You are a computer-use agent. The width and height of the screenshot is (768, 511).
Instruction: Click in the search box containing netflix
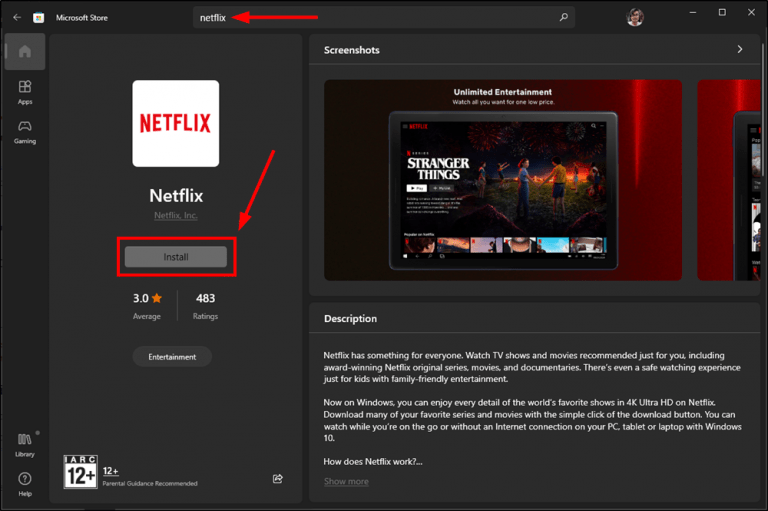pos(384,18)
